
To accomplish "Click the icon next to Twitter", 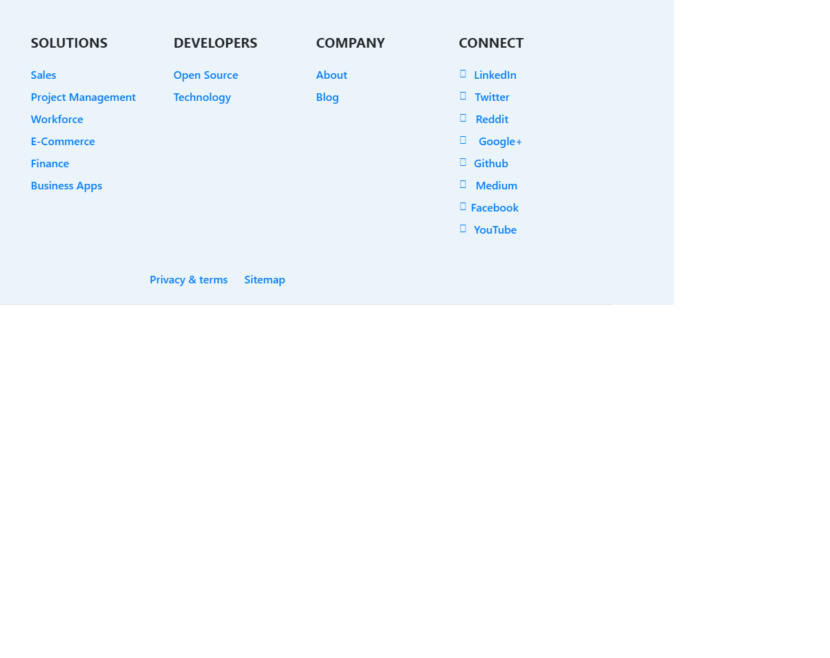I will pyautogui.click(x=463, y=96).
